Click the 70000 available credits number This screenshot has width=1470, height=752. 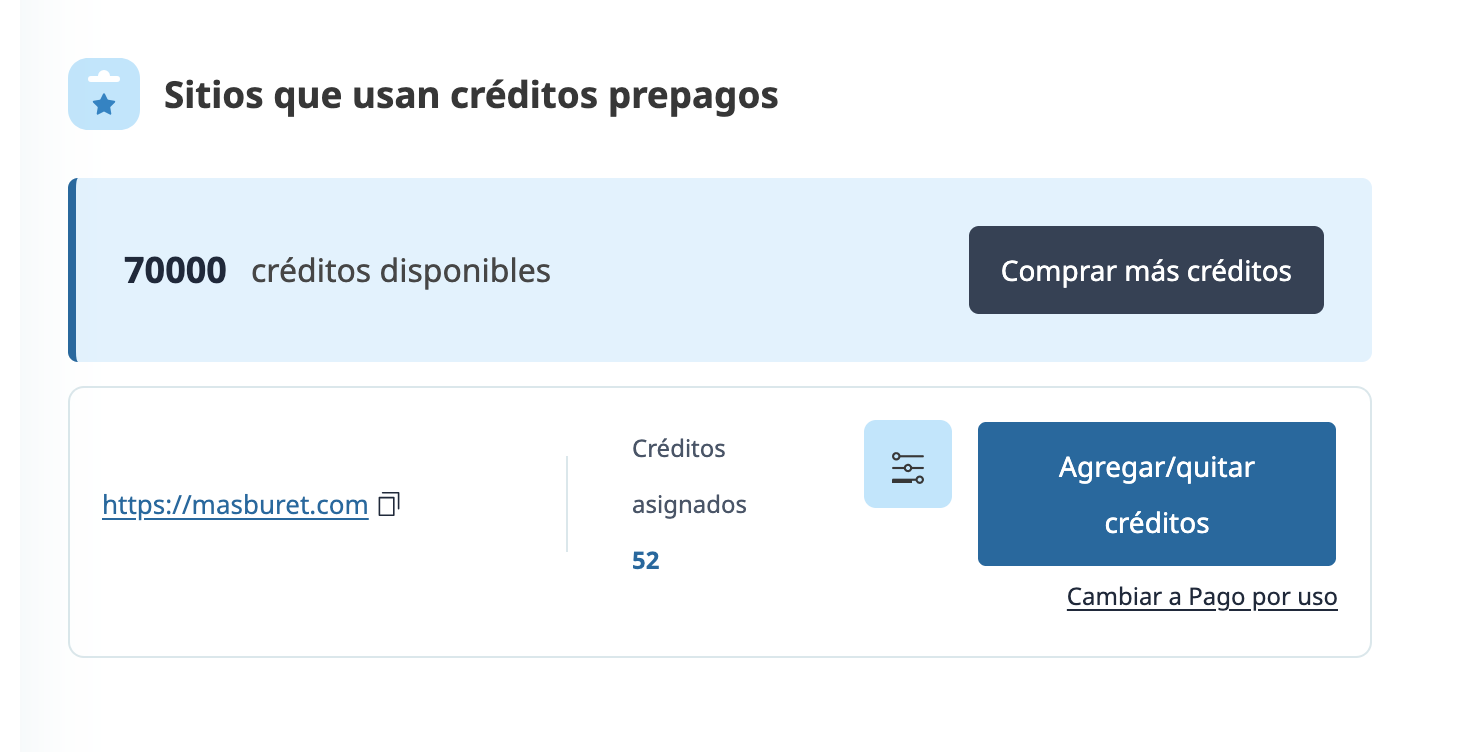(175, 271)
